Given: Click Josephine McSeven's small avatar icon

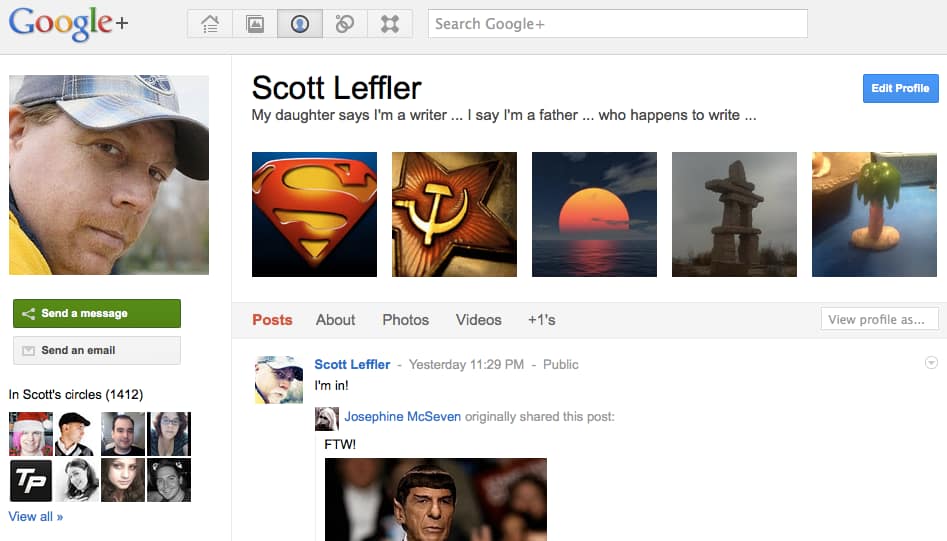Looking at the screenshot, I should point(327,418).
